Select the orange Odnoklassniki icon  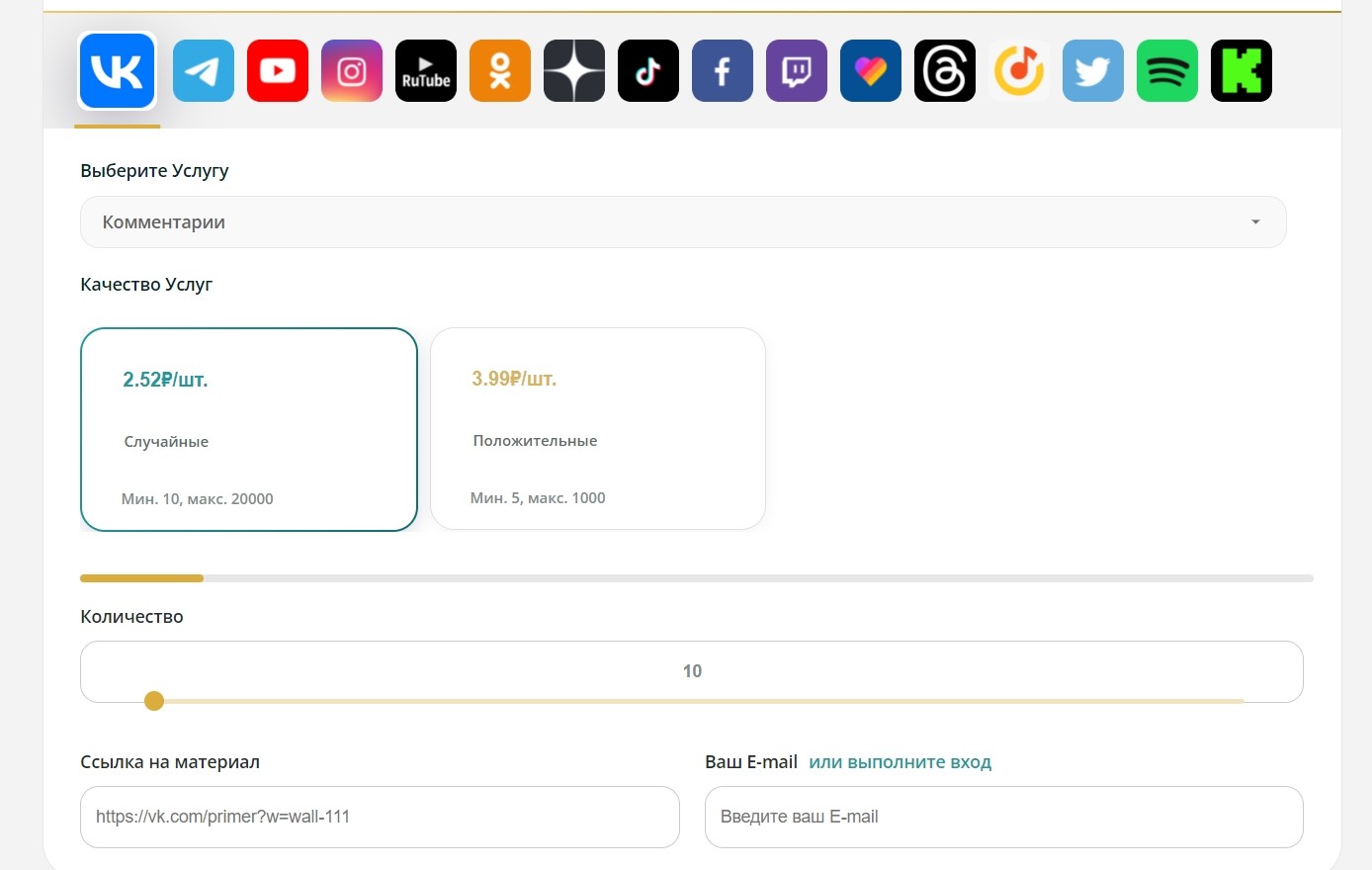pyautogui.click(x=500, y=70)
